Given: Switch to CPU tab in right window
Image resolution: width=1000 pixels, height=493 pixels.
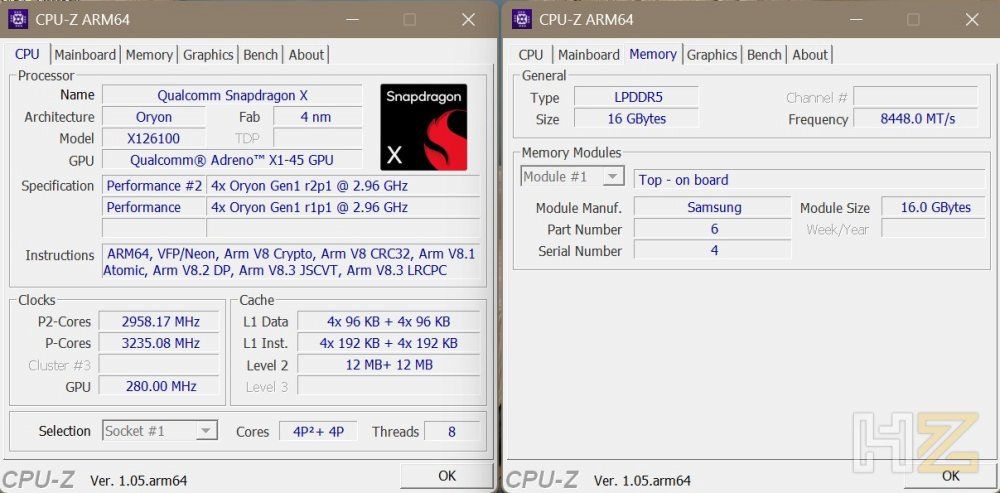Looking at the screenshot, I should pos(531,55).
